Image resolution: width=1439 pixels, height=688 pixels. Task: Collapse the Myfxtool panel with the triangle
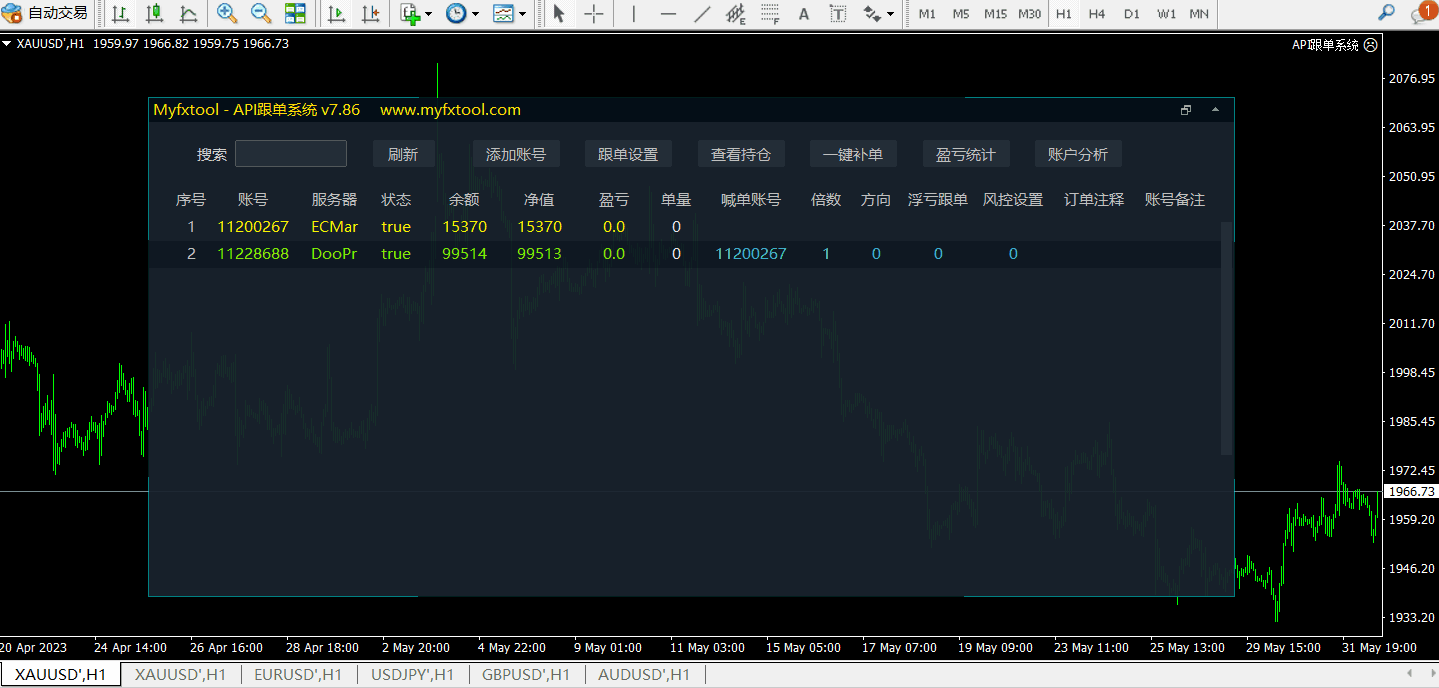click(1215, 110)
